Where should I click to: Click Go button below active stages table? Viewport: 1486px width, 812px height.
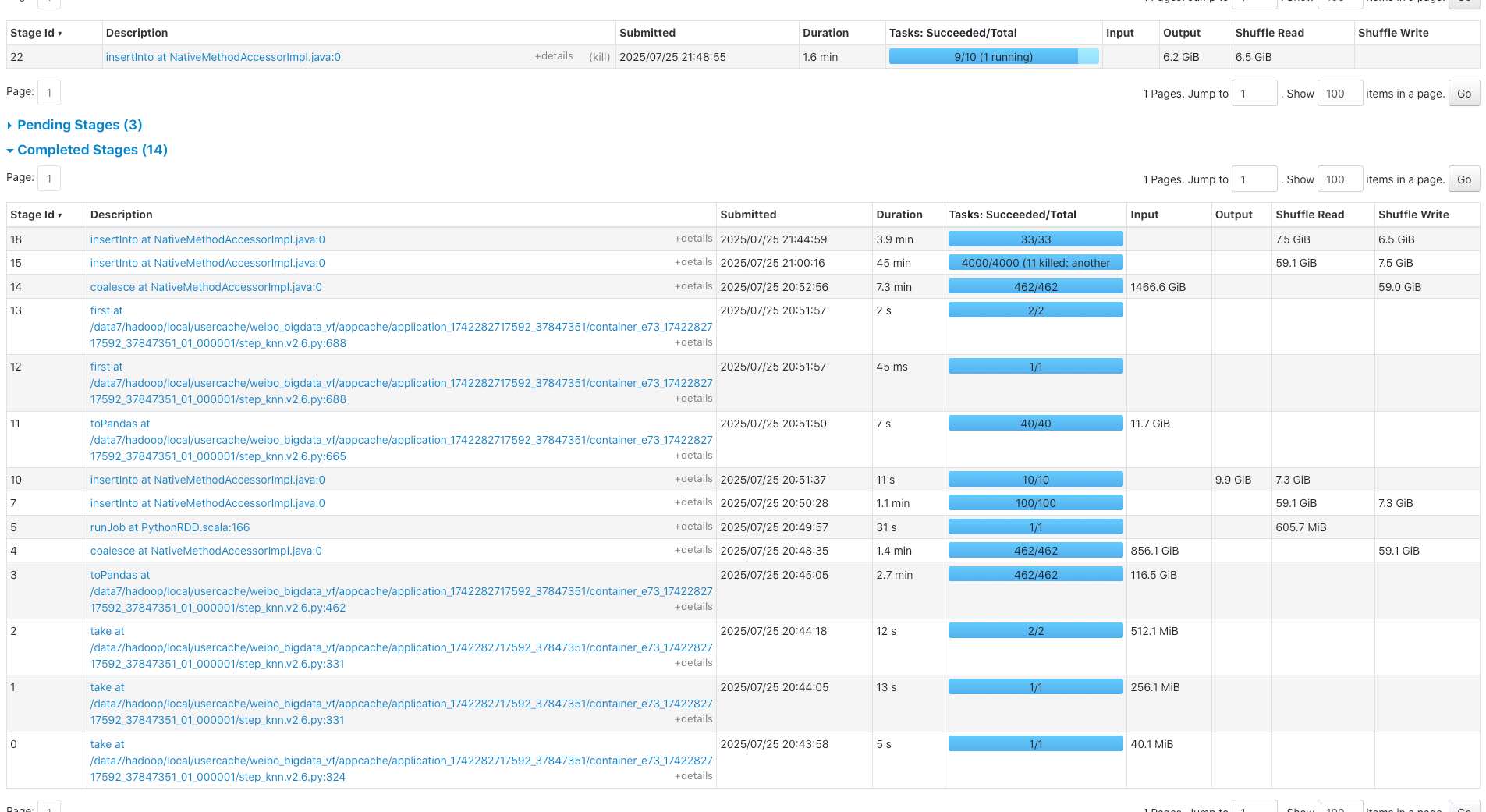point(1463,94)
